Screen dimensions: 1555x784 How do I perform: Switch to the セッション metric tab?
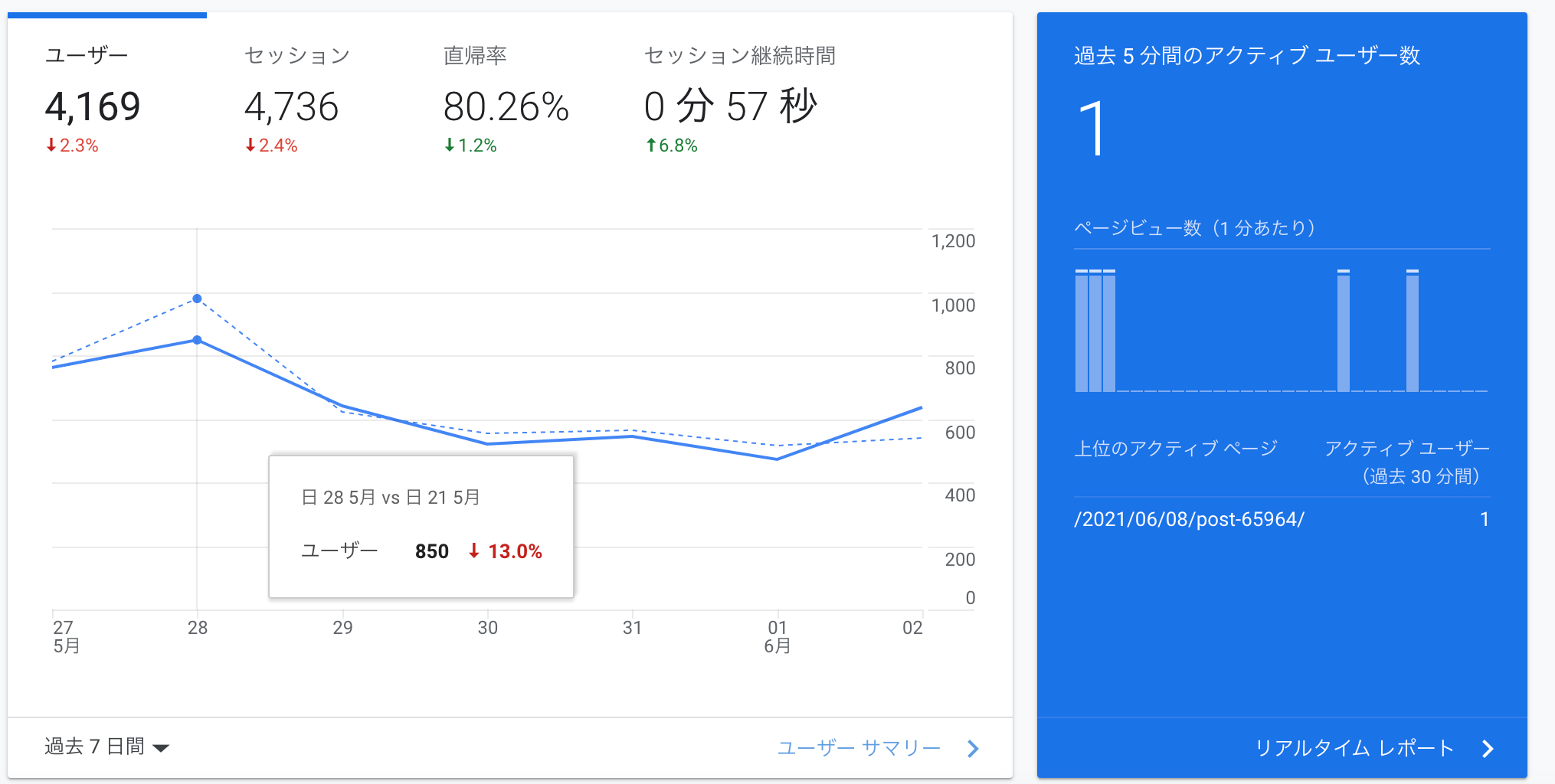click(x=297, y=54)
